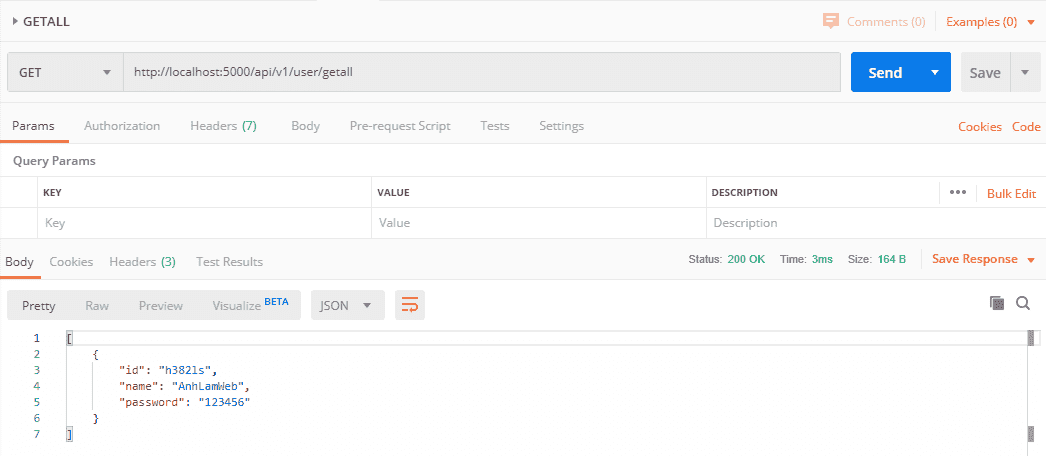The width and height of the screenshot is (1046, 456).
Task: Open the Examples (0) dropdown
Action: 1030,22
